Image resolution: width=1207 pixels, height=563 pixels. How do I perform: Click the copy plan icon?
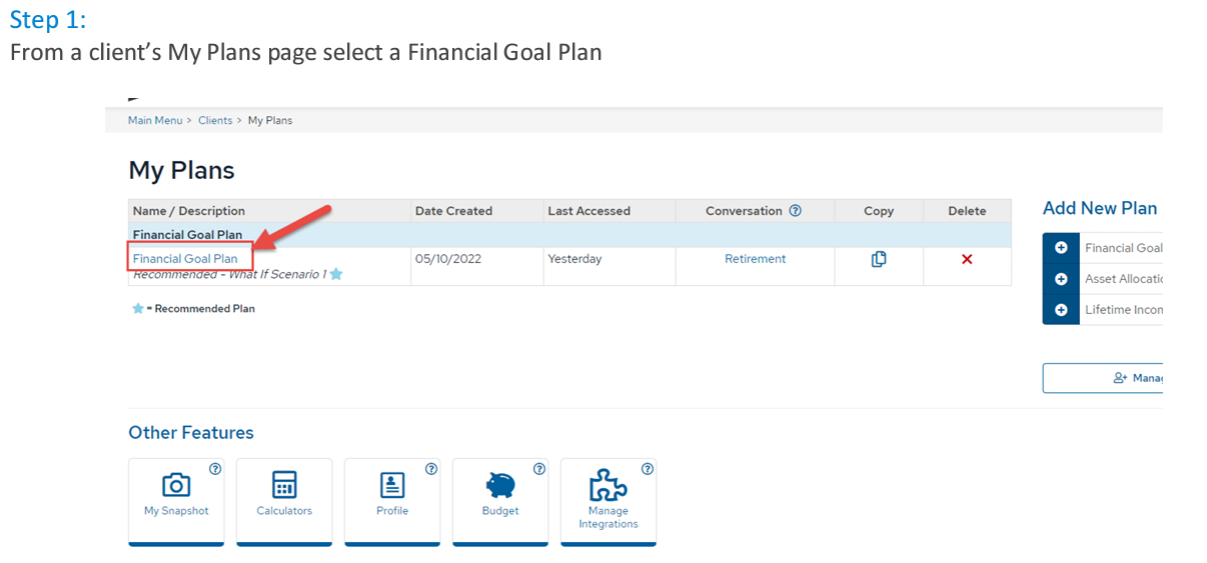point(878,259)
